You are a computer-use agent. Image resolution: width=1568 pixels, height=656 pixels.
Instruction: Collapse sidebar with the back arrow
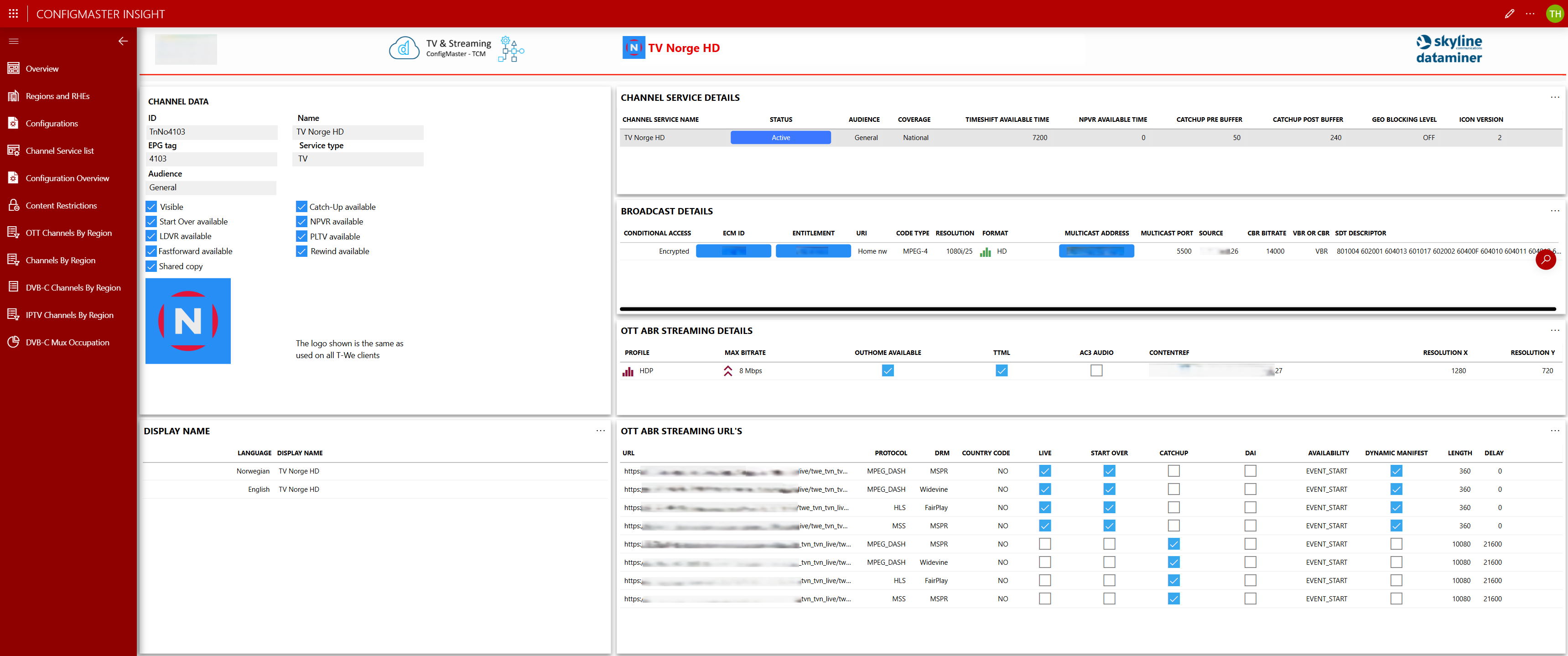tap(123, 41)
